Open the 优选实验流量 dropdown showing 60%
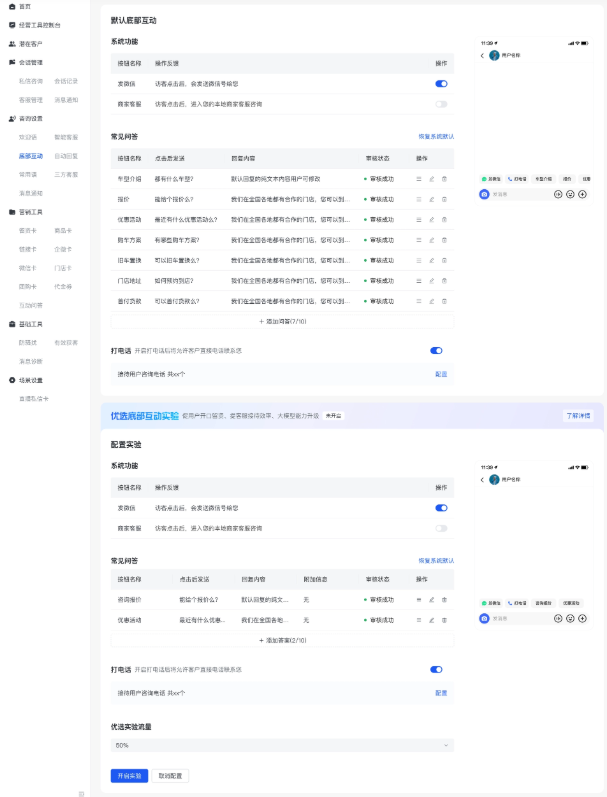This screenshot has height=797, width=607. (x=282, y=745)
